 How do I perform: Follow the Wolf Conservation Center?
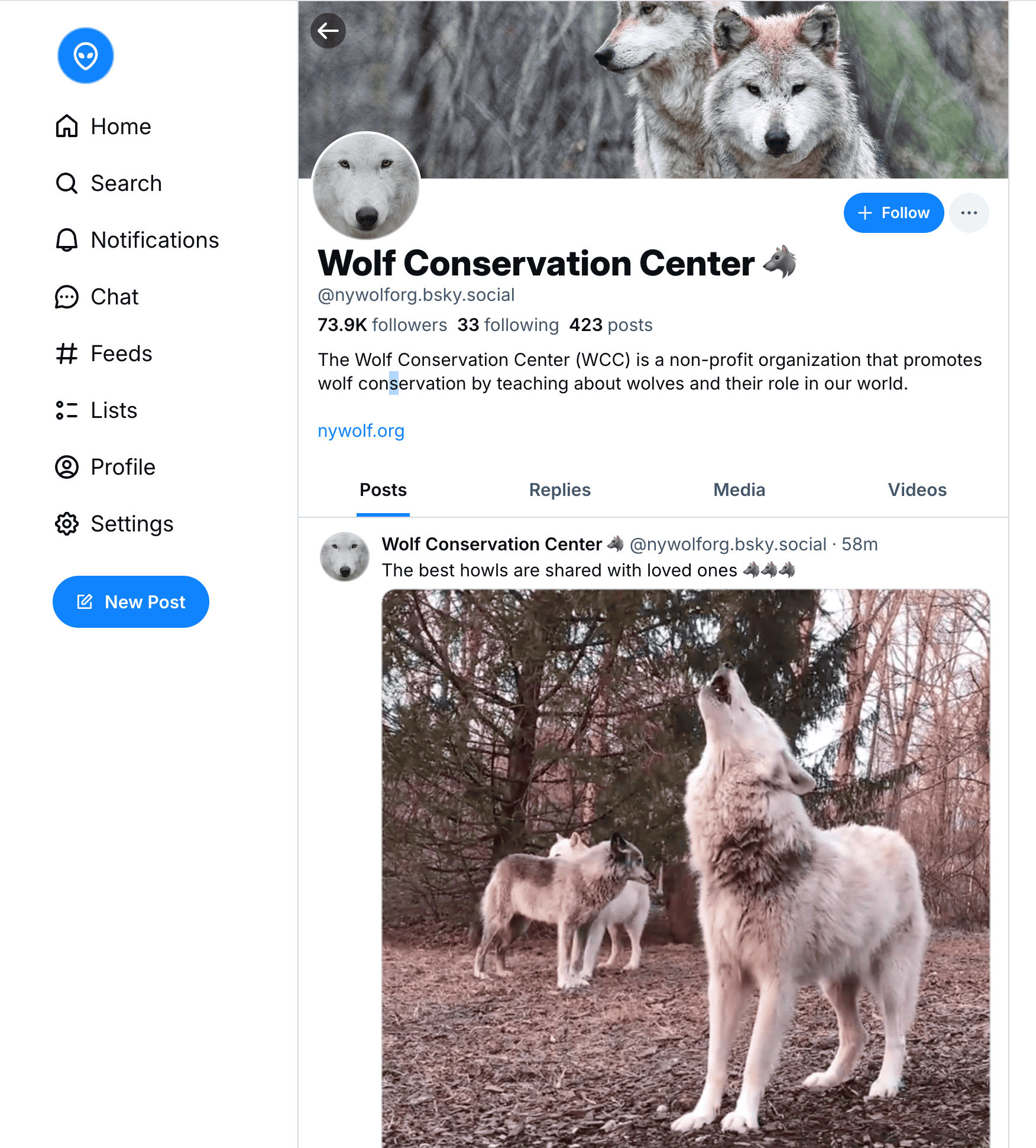point(893,213)
